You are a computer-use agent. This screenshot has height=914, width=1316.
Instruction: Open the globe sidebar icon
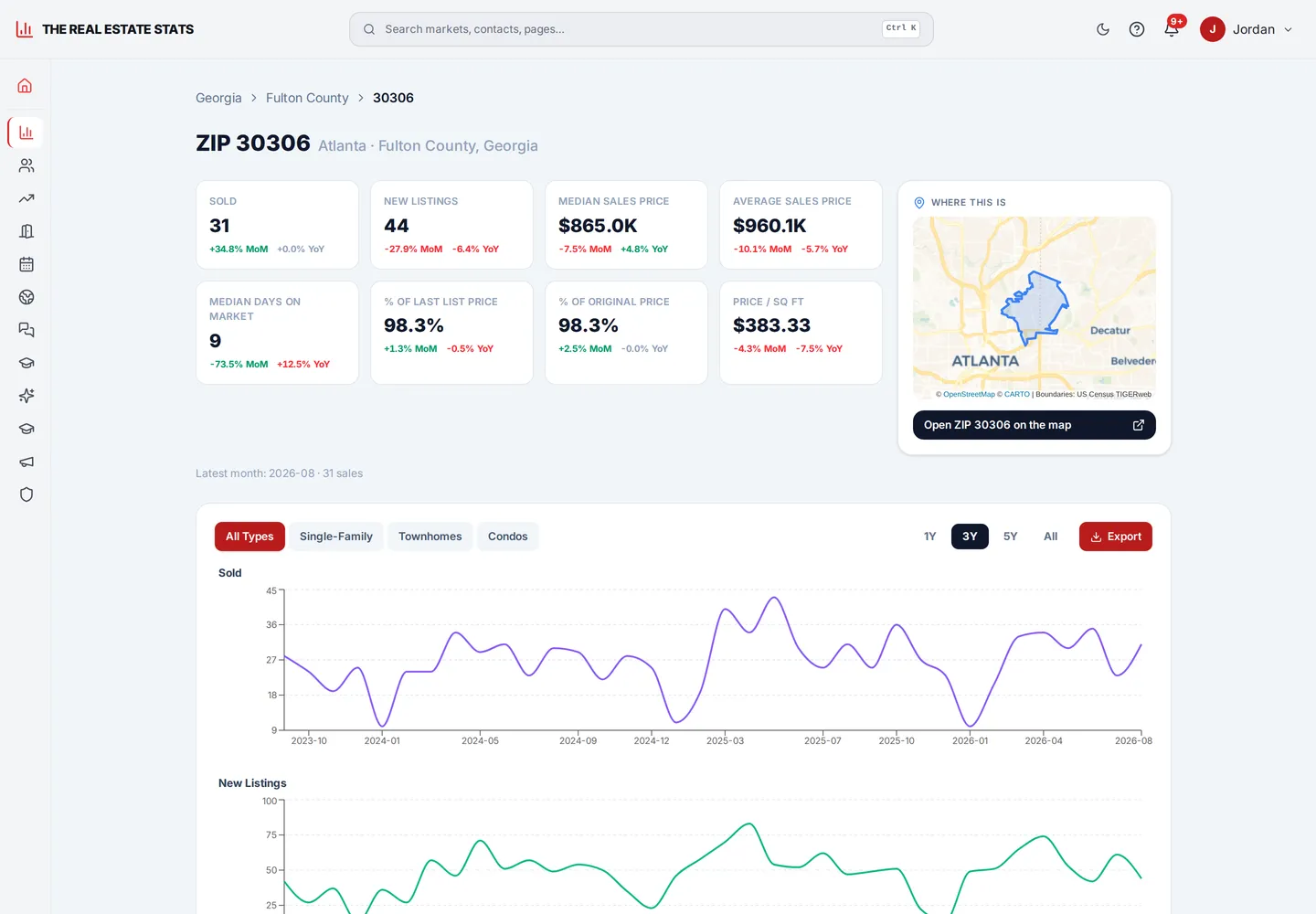pos(26,297)
